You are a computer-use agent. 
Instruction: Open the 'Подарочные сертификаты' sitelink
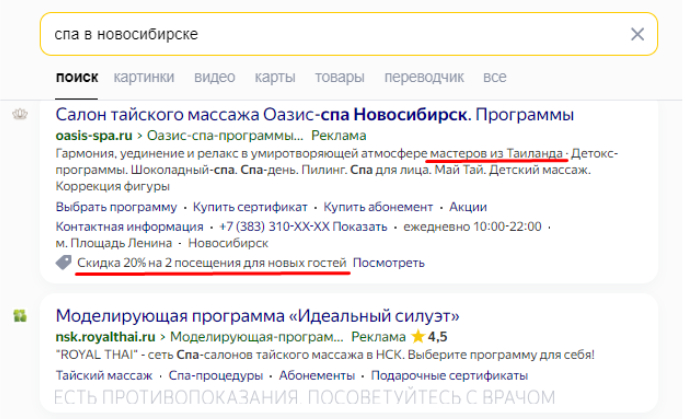click(x=450, y=375)
